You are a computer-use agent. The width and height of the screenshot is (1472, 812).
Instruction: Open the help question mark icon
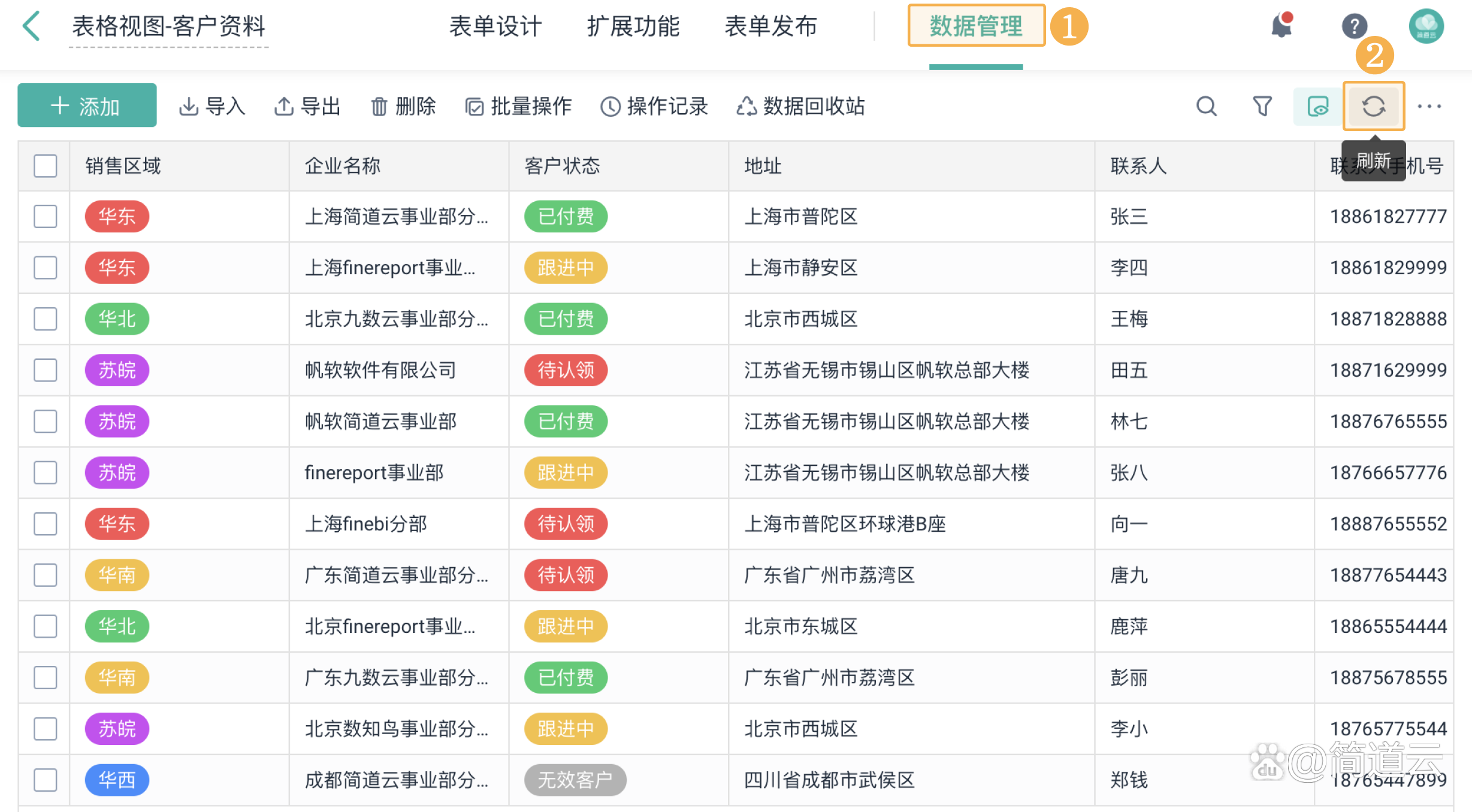1354,26
